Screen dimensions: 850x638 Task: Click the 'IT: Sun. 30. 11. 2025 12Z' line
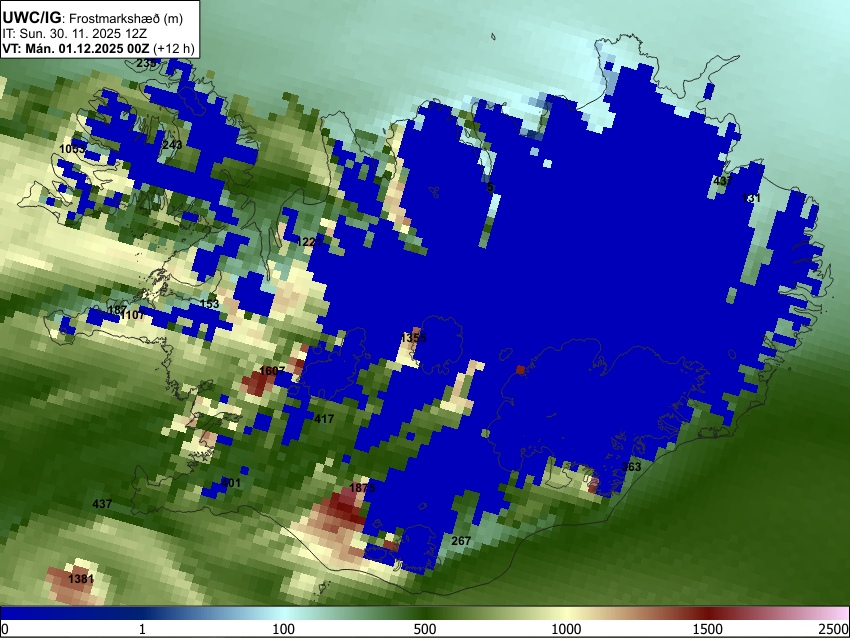[74, 34]
